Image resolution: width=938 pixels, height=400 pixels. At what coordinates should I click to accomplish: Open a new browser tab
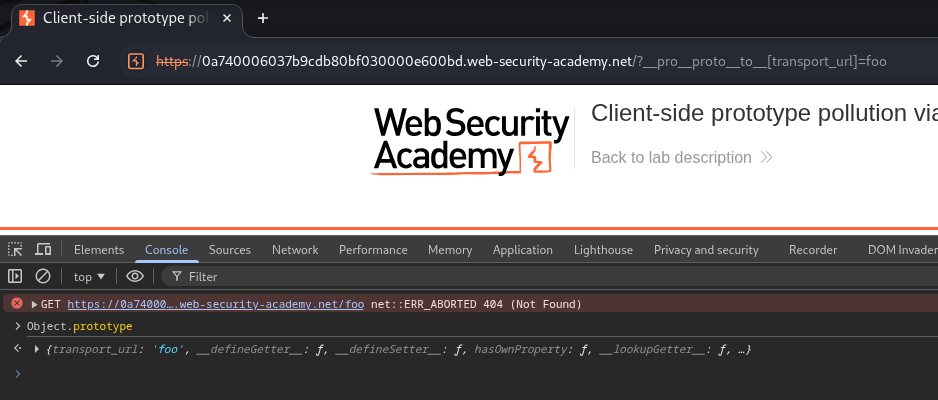coord(263,18)
